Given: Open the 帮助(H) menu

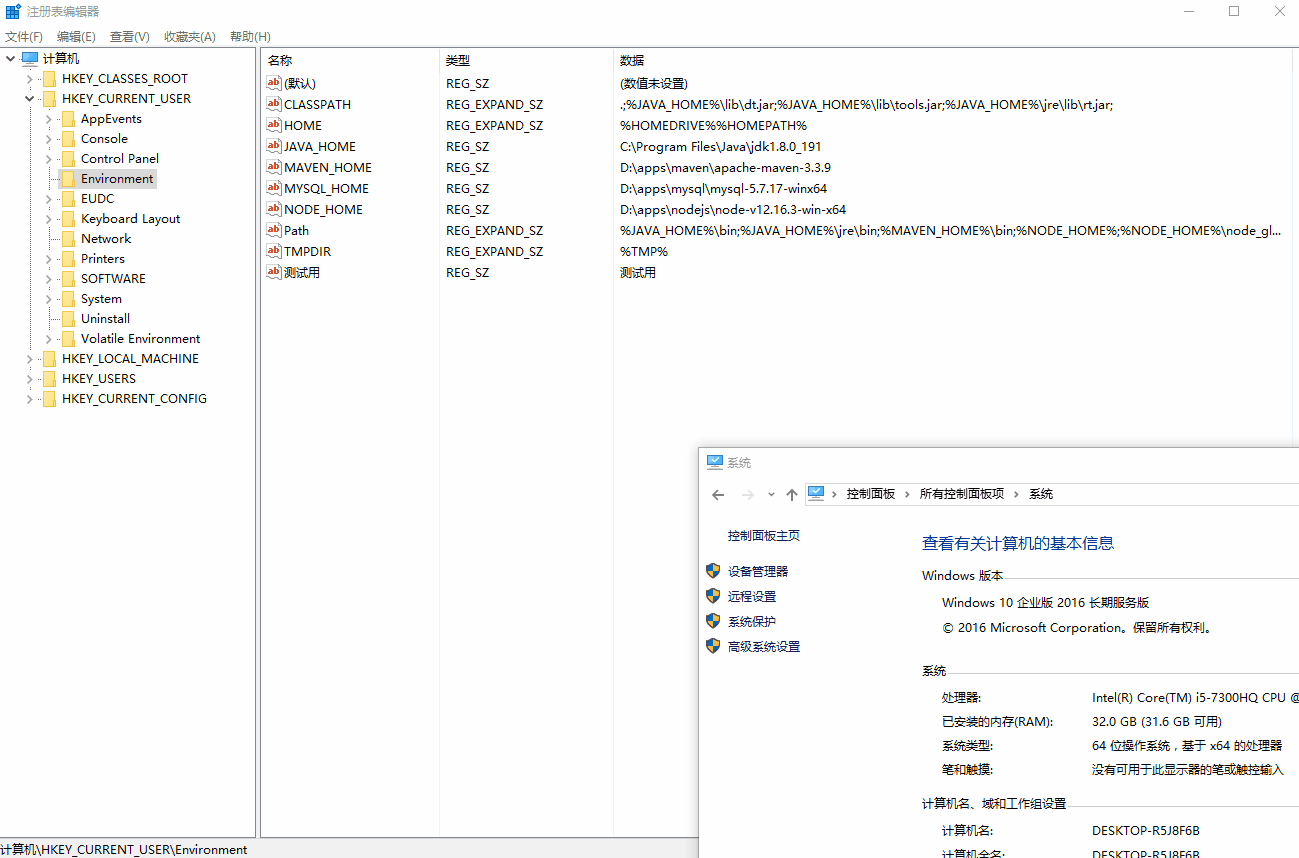Looking at the screenshot, I should click(x=250, y=37).
